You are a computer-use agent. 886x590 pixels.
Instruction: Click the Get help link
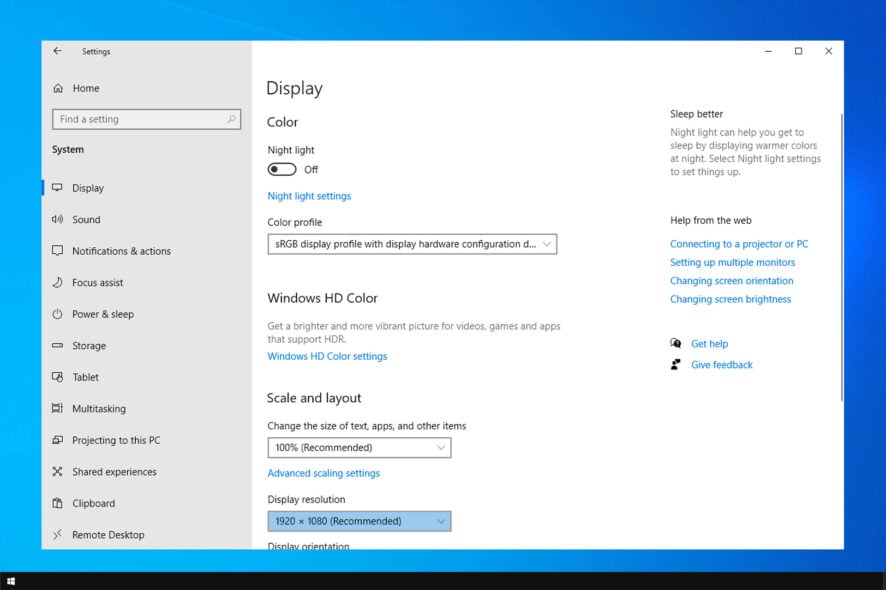pyautogui.click(x=709, y=344)
